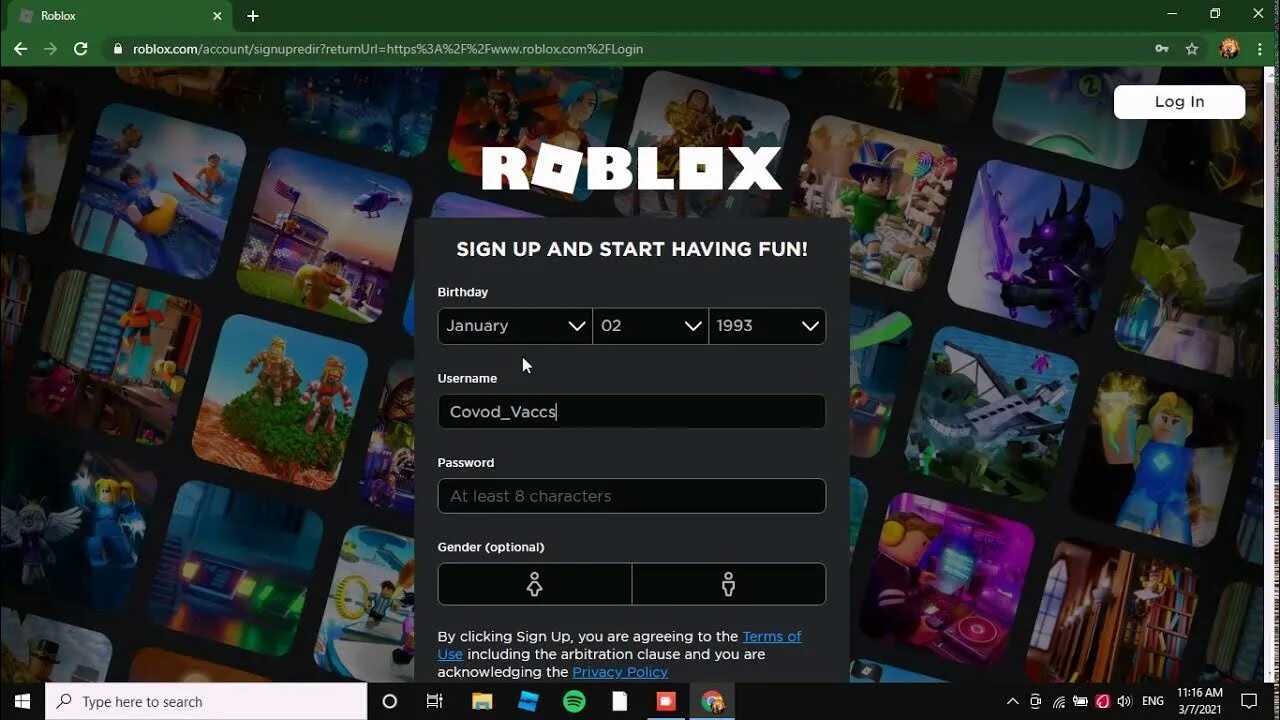Open the saved passwords key icon
The height and width of the screenshot is (720, 1280).
(x=1162, y=49)
